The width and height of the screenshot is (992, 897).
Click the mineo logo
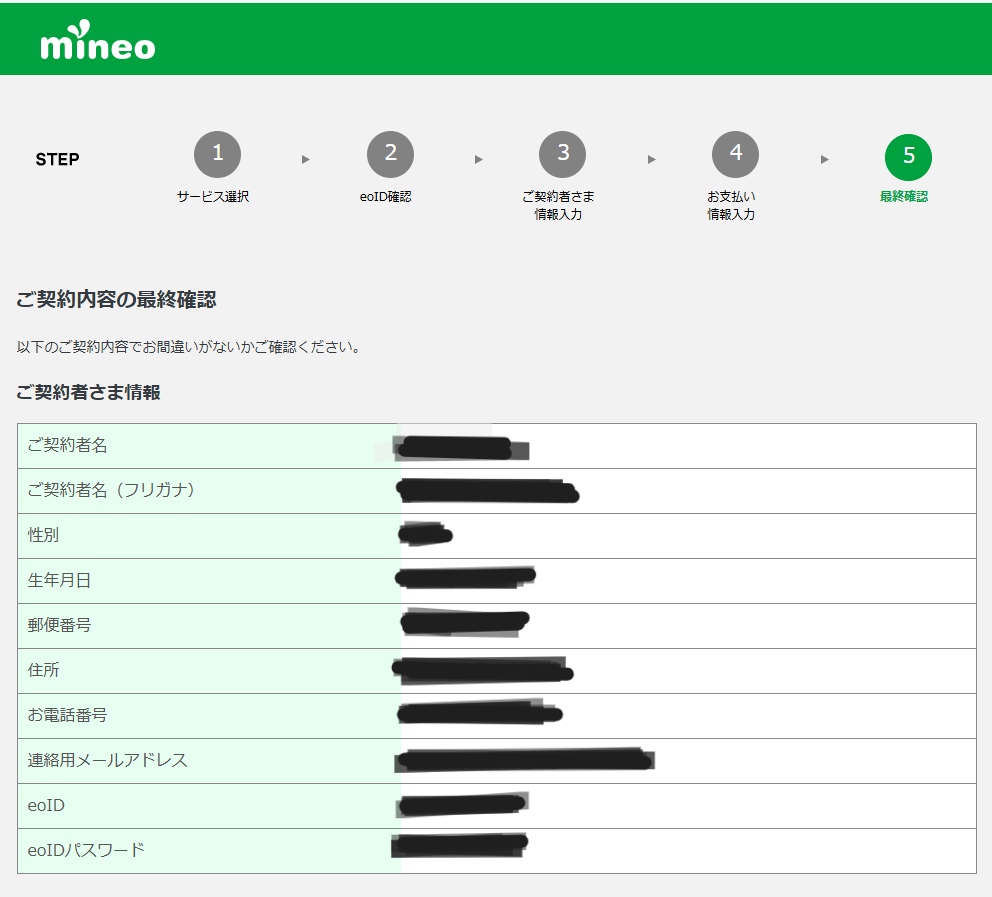[x=97, y=40]
